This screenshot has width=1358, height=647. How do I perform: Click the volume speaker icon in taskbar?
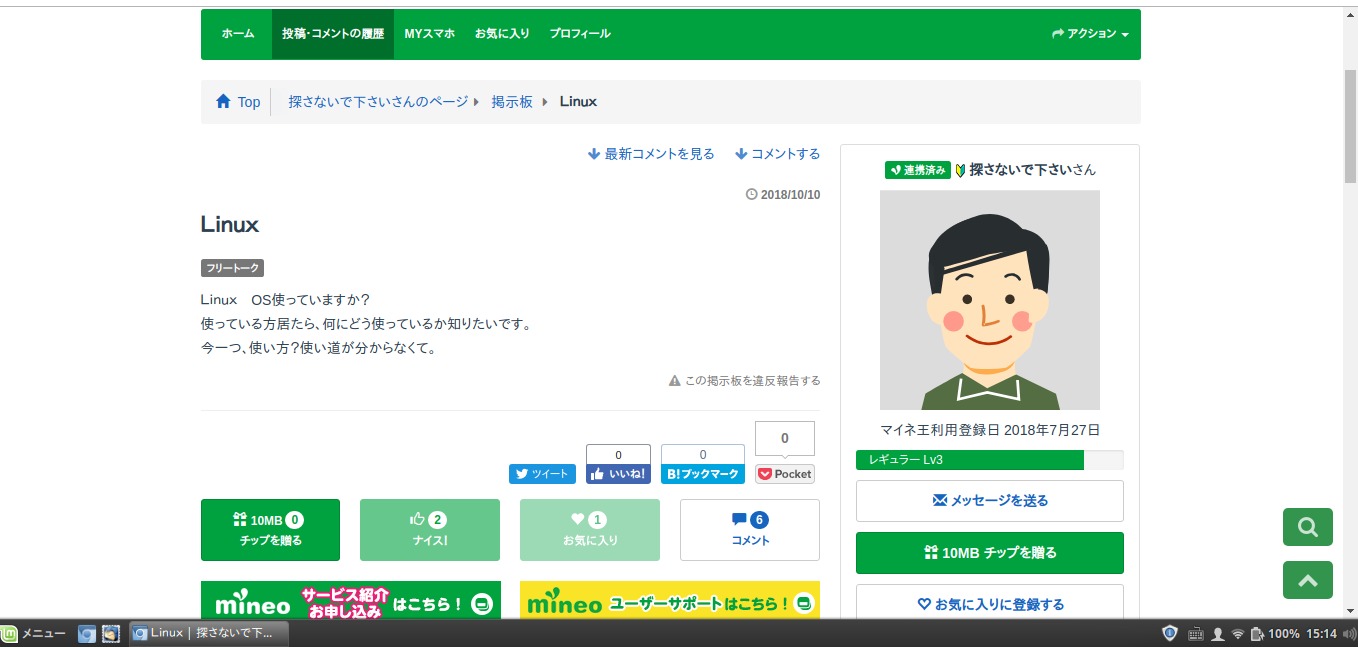pyautogui.click(x=1348, y=634)
